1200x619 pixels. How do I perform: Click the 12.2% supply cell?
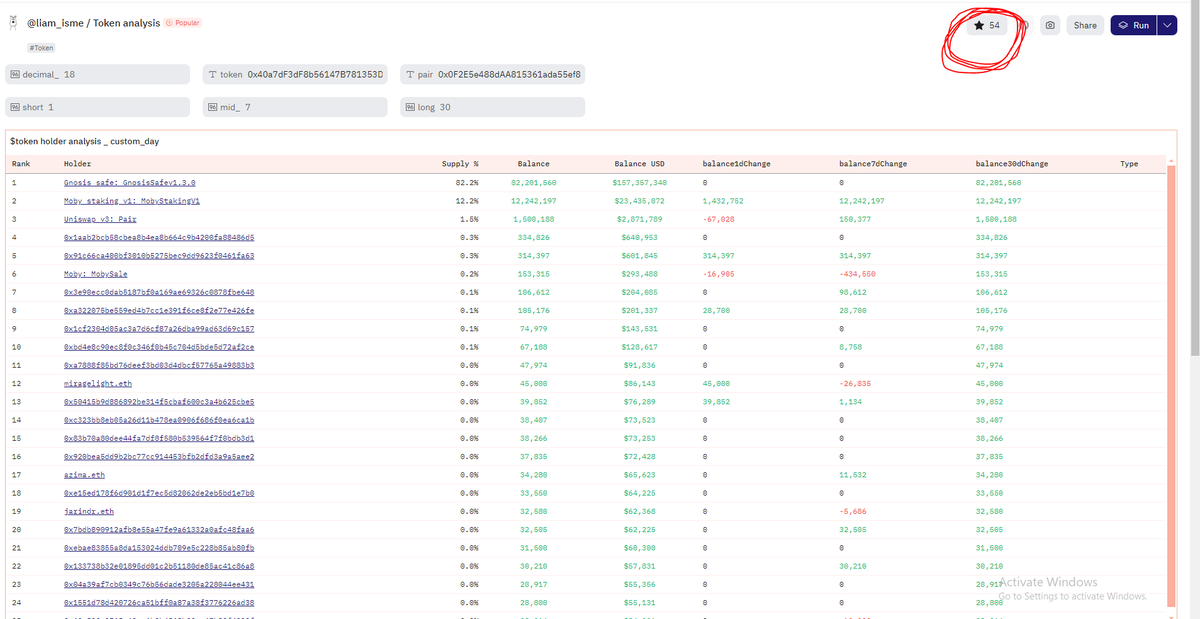click(467, 201)
